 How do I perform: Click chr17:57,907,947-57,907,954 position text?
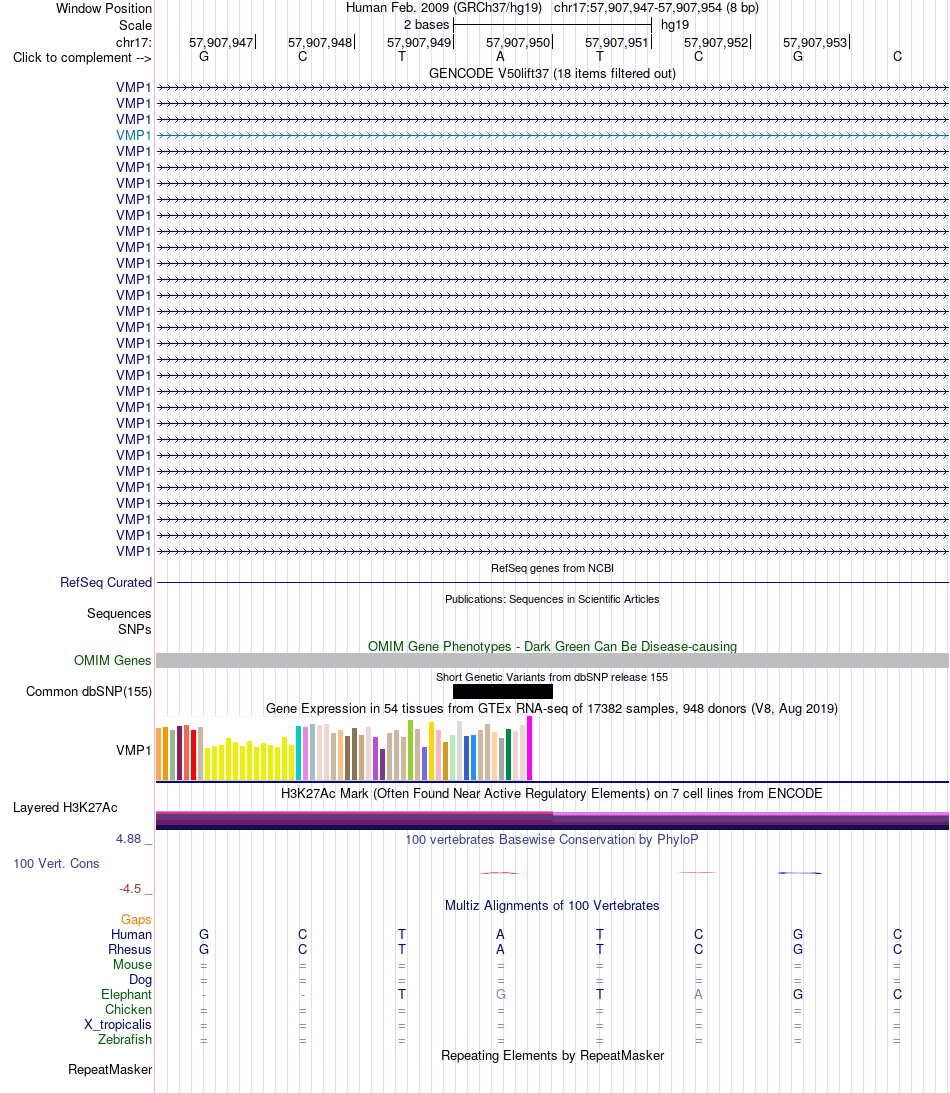pyautogui.click(x=656, y=8)
